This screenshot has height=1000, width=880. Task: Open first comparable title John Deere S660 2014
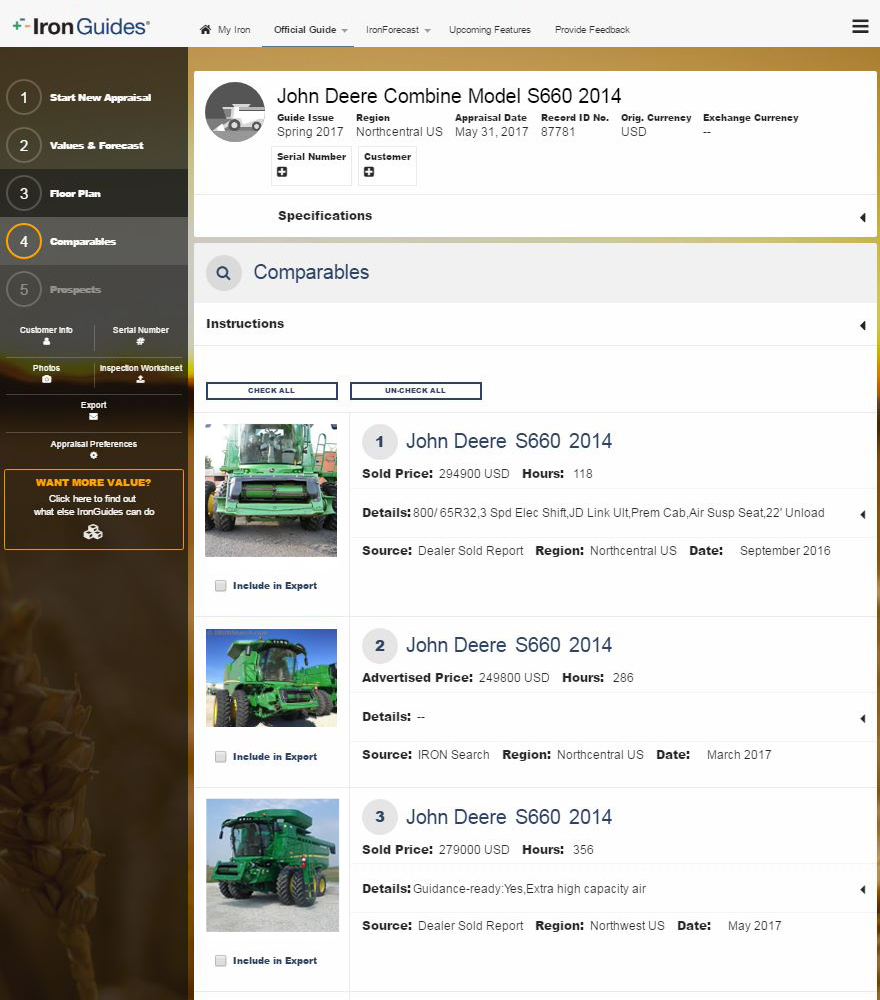click(509, 441)
